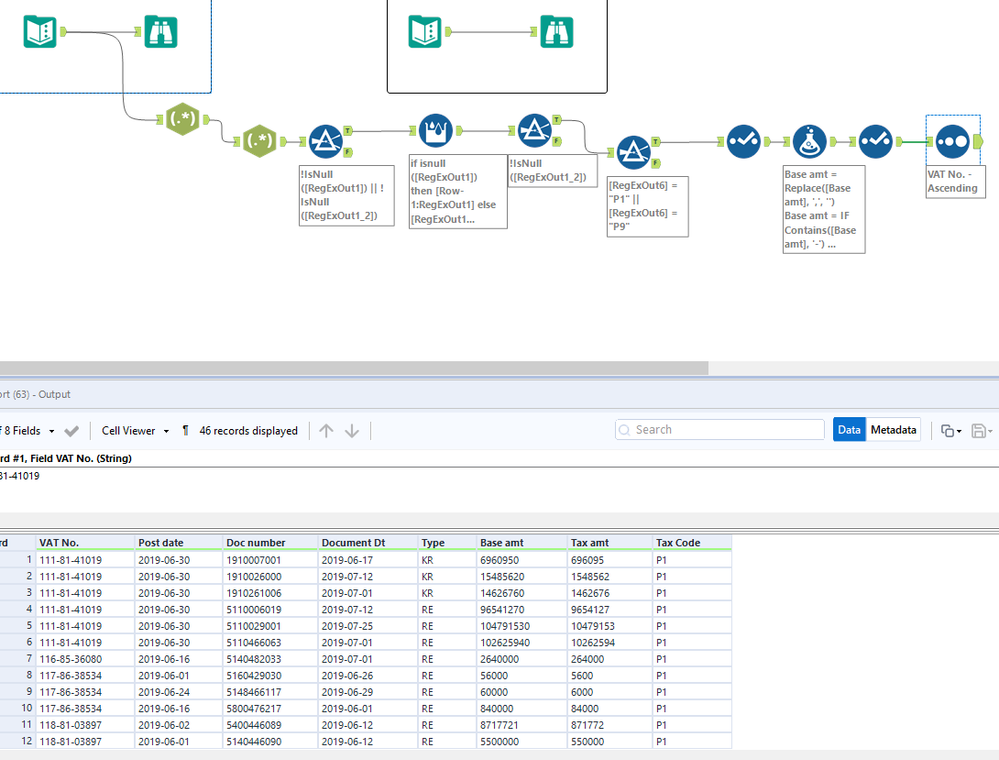
Task: Click the True output anchor of first Filter
Action: pos(348,131)
